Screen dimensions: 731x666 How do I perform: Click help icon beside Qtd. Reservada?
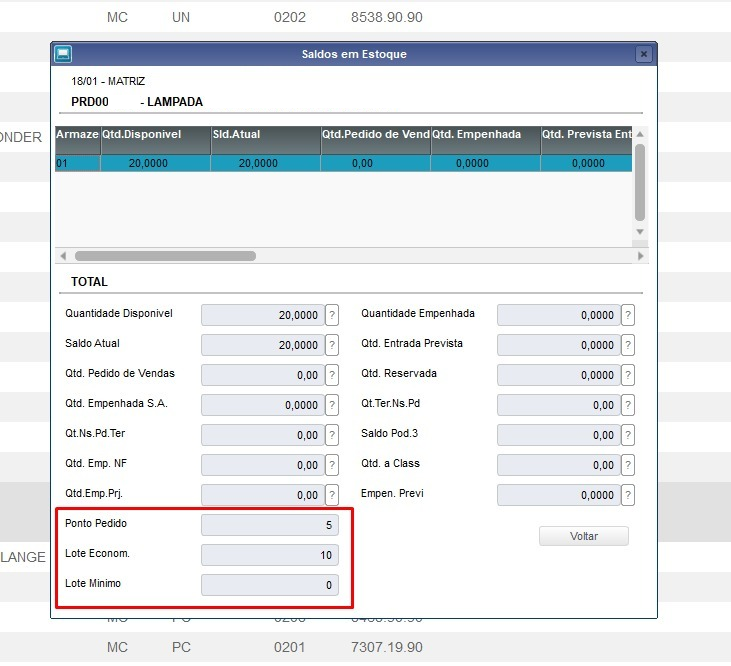pyautogui.click(x=628, y=375)
